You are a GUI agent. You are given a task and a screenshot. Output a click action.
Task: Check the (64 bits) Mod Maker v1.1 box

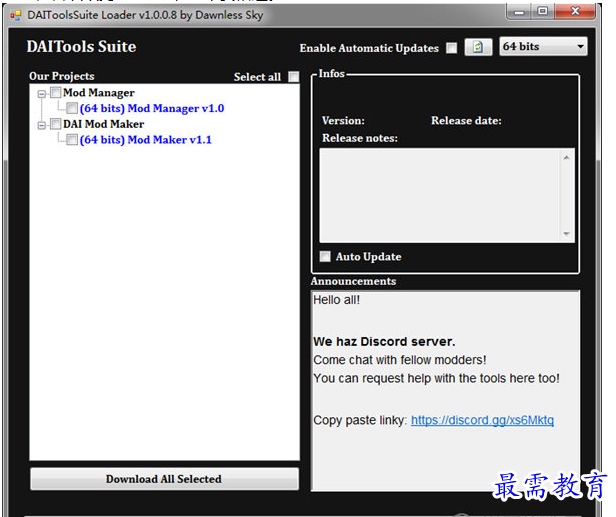[72, 139]
